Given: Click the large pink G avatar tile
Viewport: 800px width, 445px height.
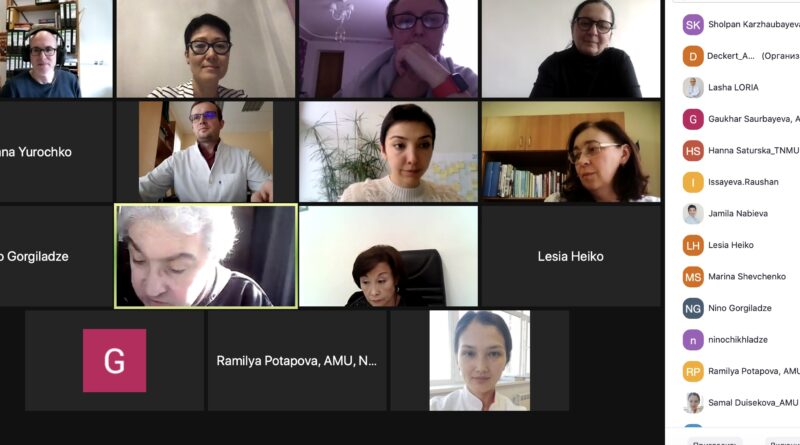Looking at the screenshot, I should pos(114,360).
